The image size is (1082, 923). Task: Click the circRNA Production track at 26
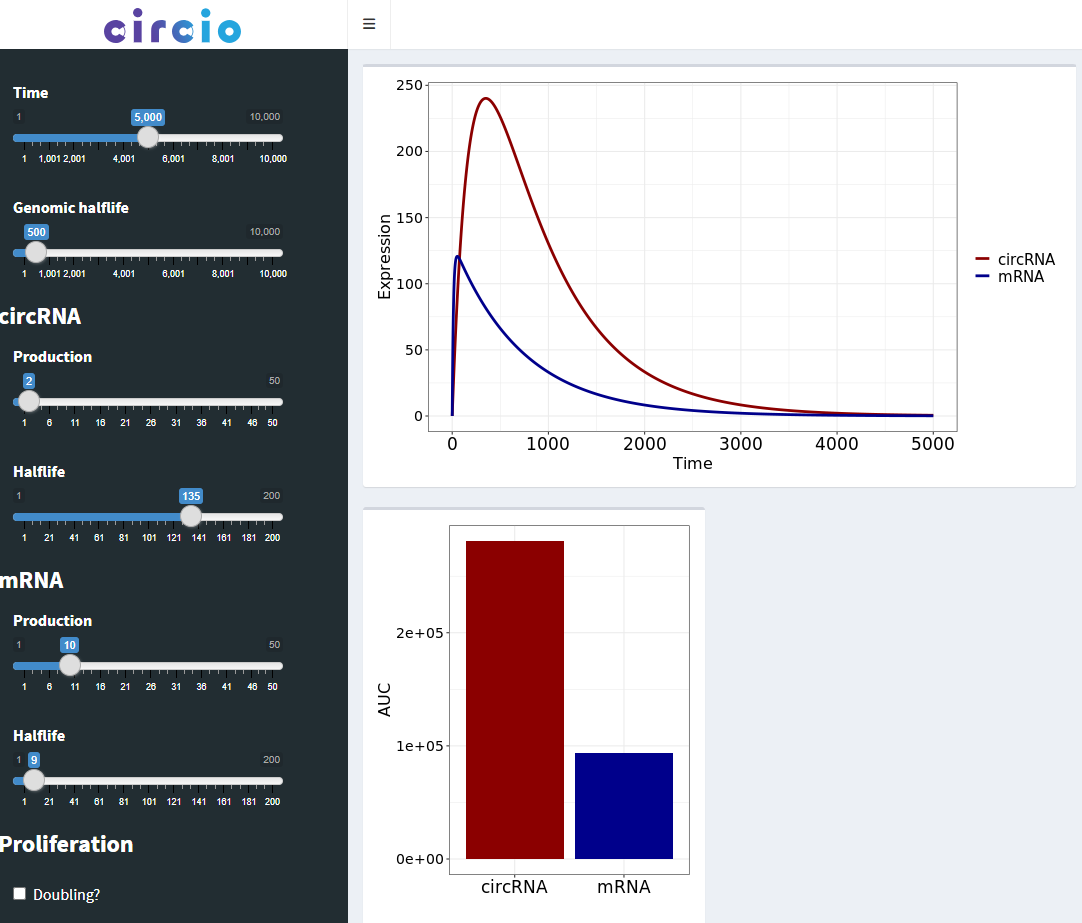(x=151, y=402)
